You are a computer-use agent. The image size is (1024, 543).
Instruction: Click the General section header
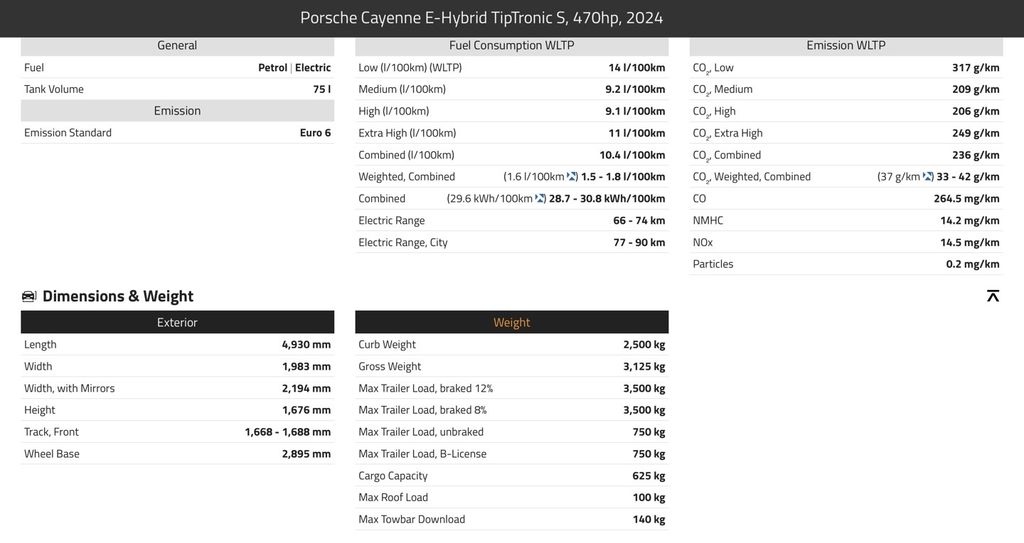pos(177,45)
